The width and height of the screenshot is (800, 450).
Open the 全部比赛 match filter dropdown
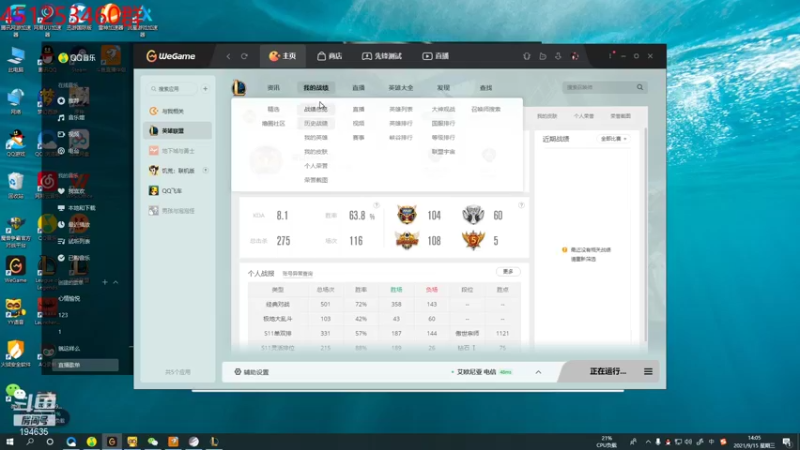pos(613,139)
